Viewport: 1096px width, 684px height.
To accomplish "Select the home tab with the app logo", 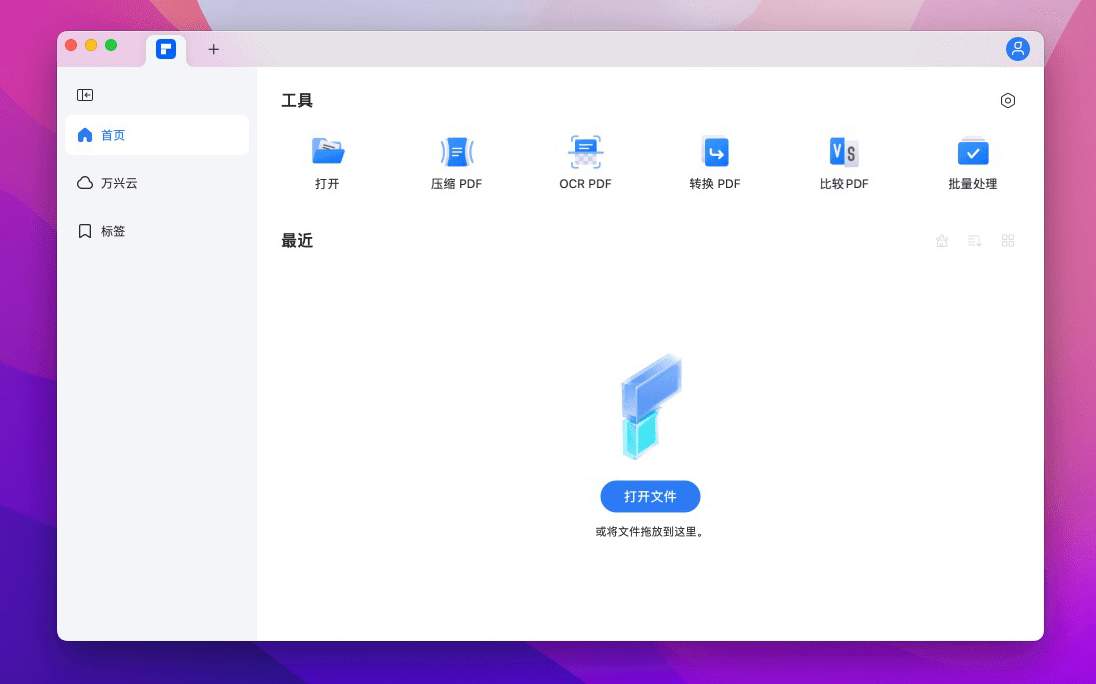I will pos(166,49).
